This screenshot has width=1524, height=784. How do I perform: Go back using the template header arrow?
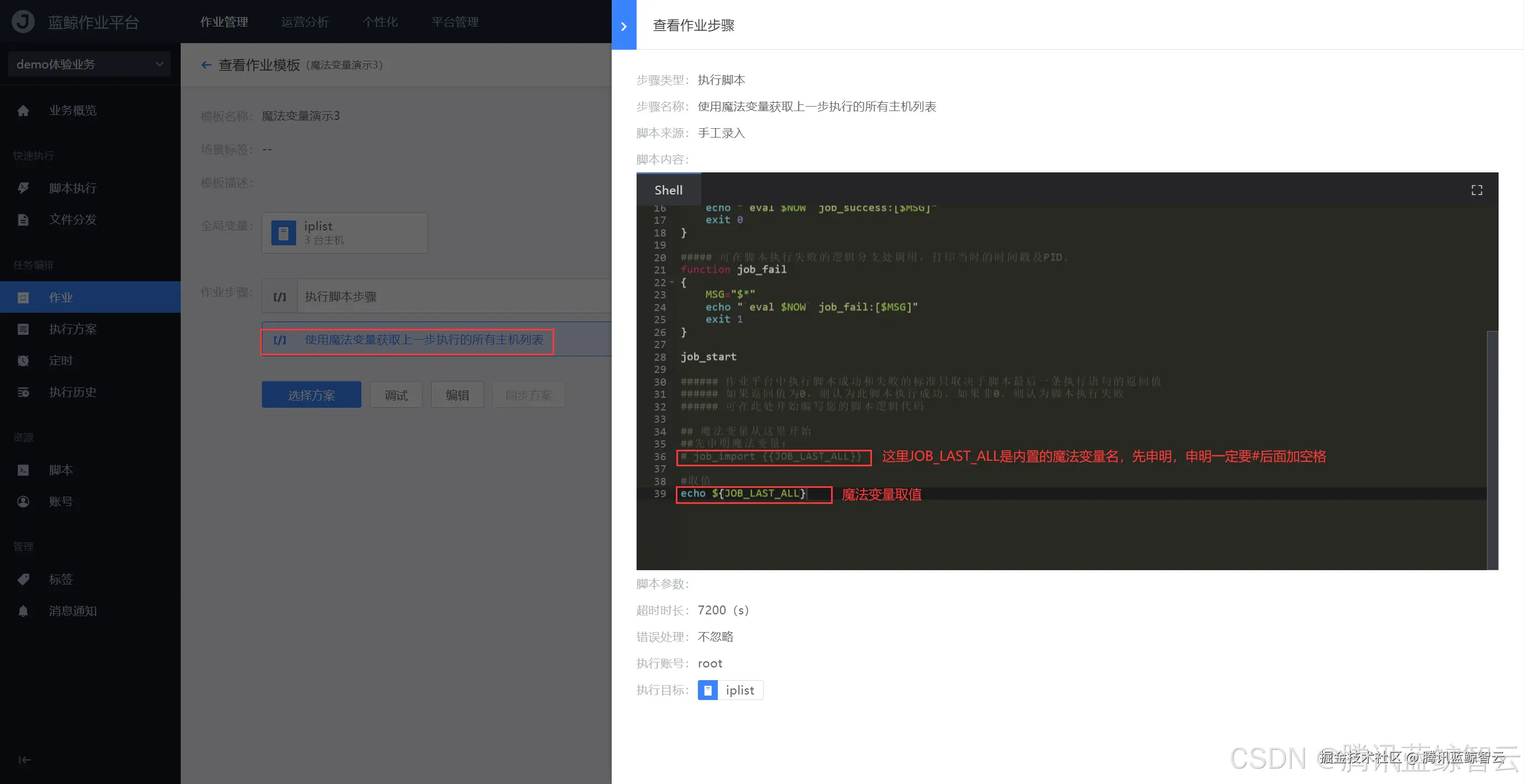pos(206,65)
